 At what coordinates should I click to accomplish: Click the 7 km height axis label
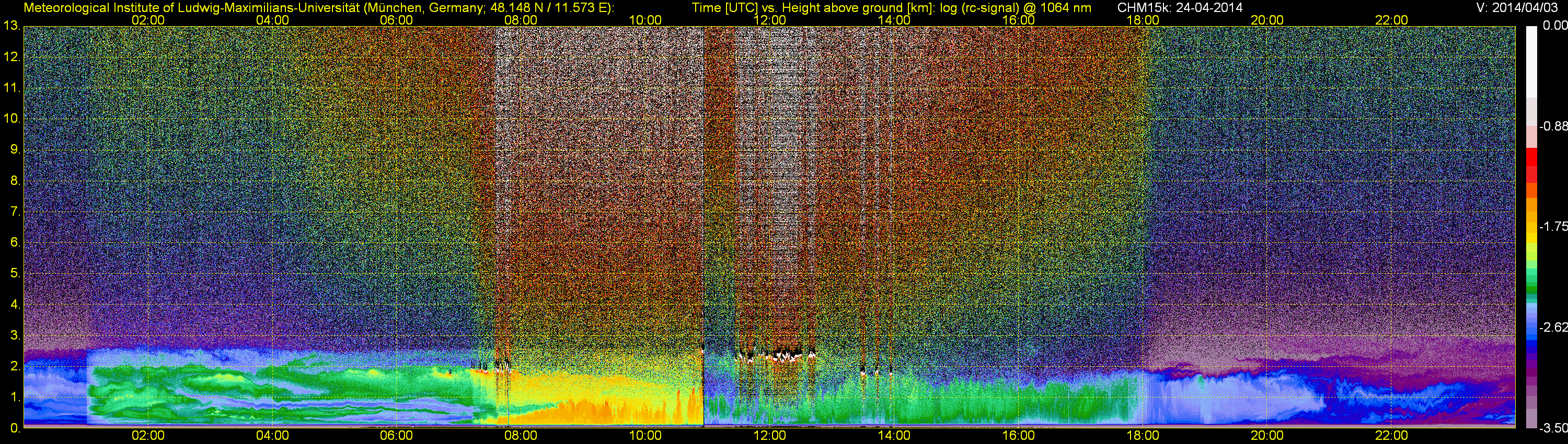[15, 212]
